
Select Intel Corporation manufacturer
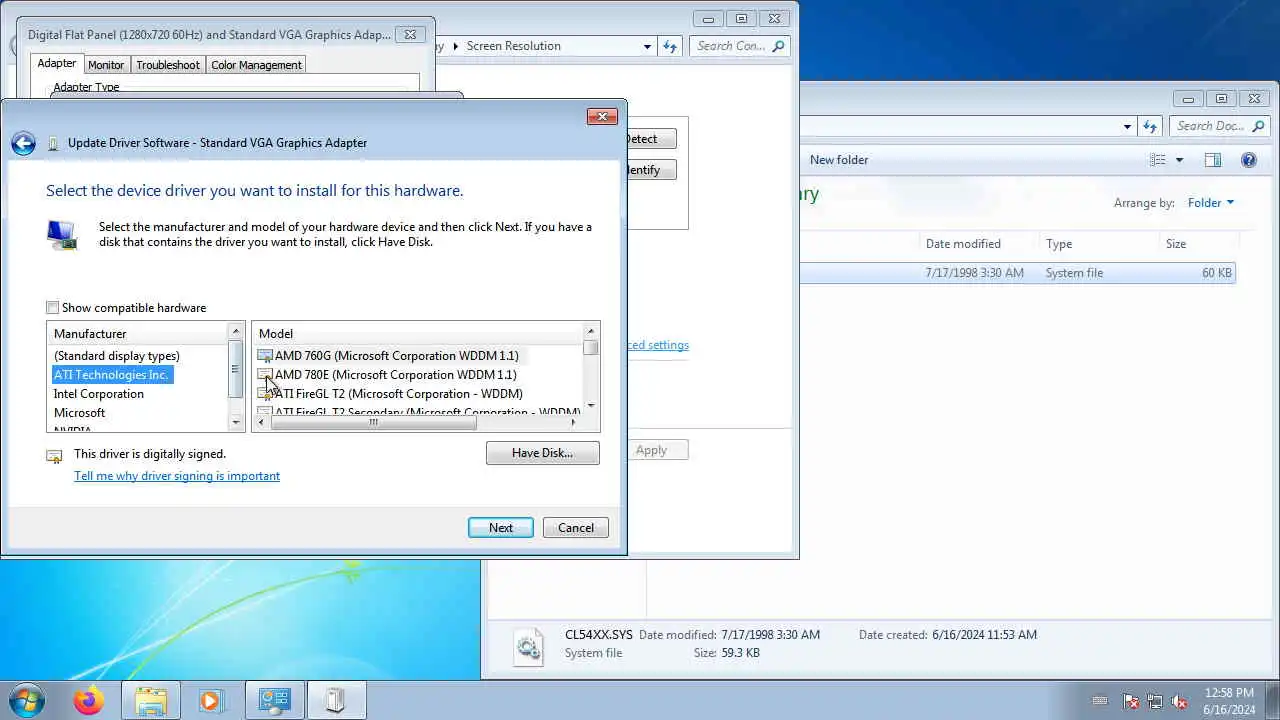click(x=99, y=394)
